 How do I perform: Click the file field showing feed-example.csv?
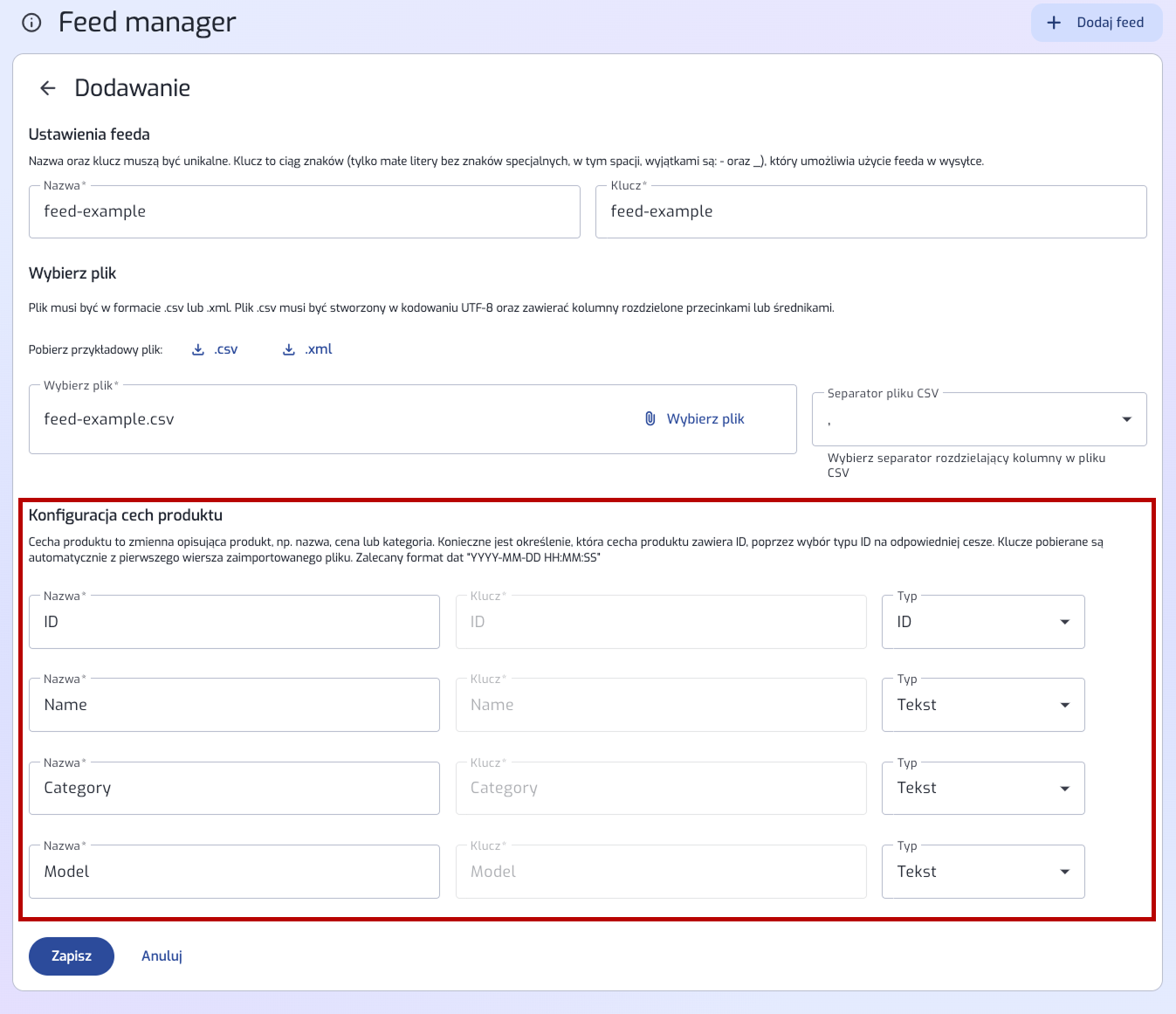click(x=332, y=420)
